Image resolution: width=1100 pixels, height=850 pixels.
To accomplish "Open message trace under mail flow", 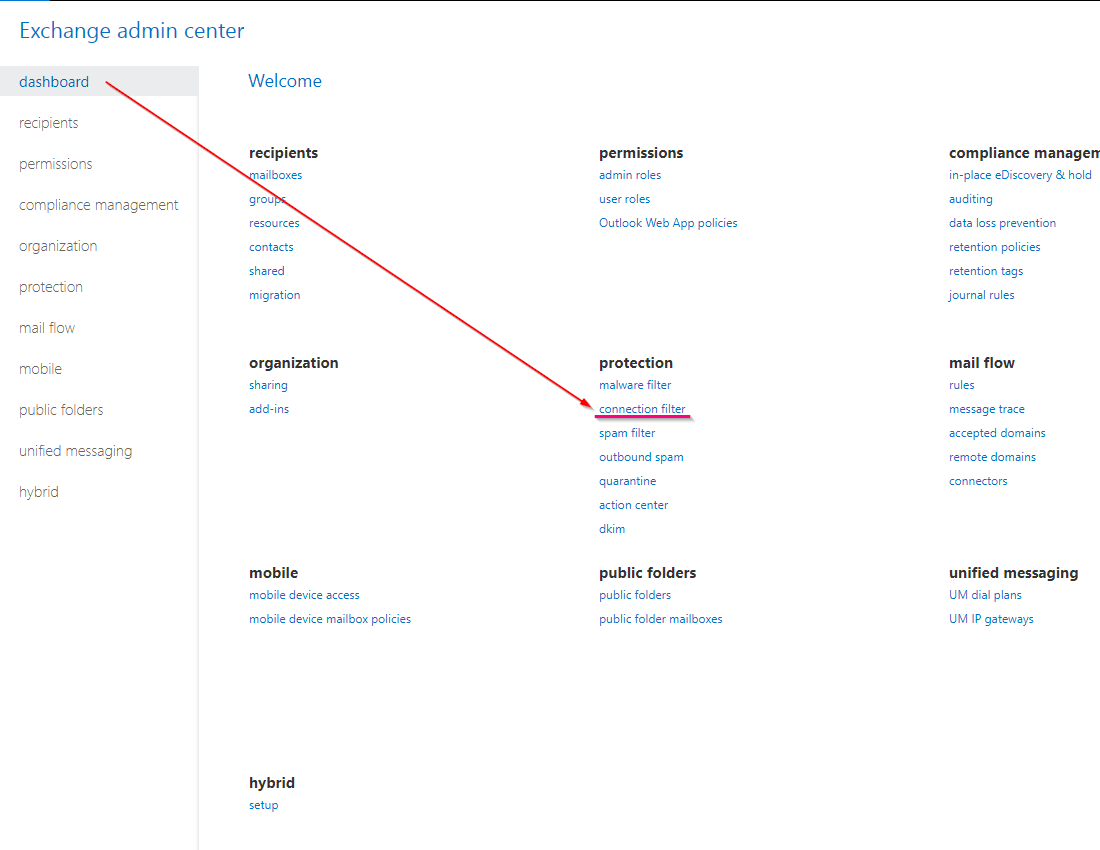I will [x=987, y=408].
